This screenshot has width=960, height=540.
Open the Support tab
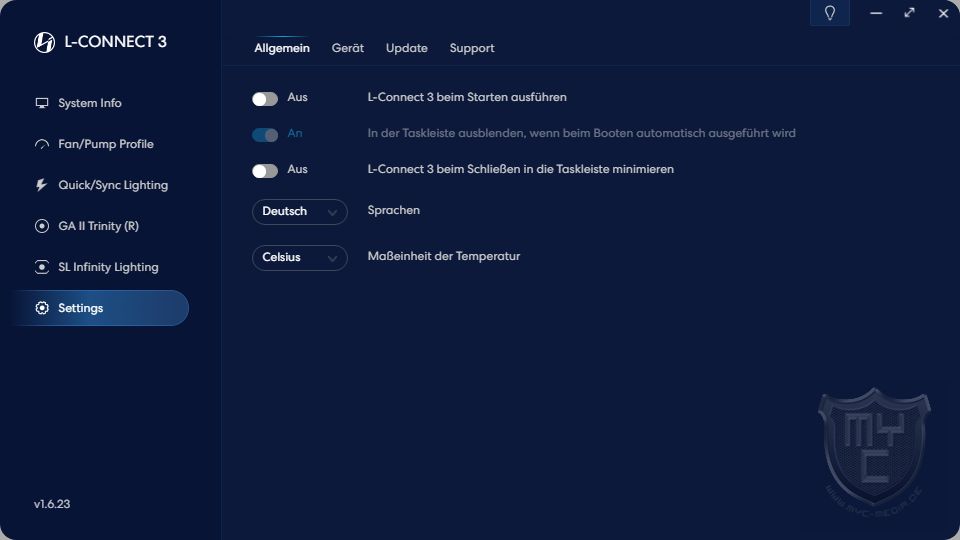click(x=471, y=48)
